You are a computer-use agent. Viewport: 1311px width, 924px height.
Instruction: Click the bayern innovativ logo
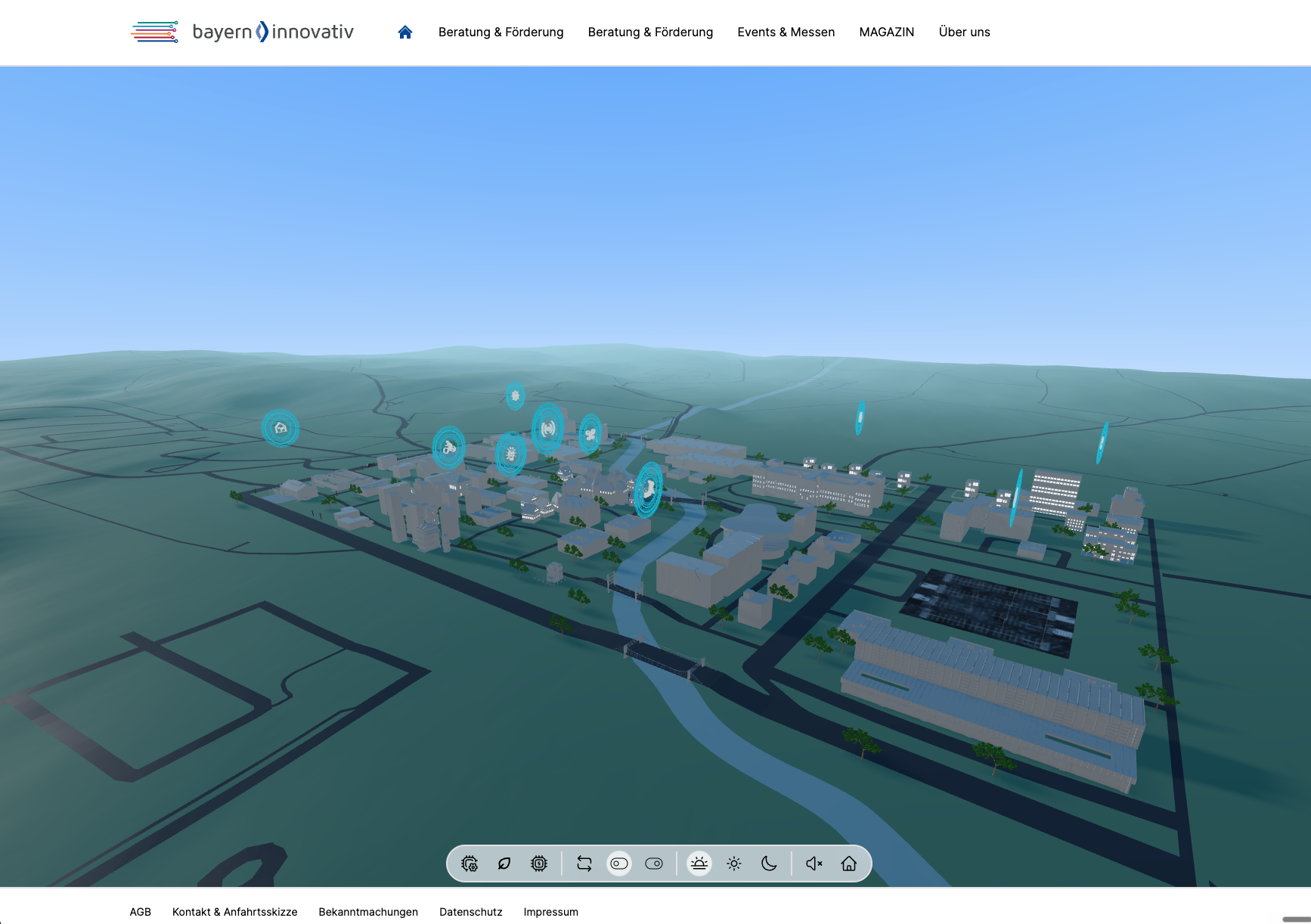(242, 32)
